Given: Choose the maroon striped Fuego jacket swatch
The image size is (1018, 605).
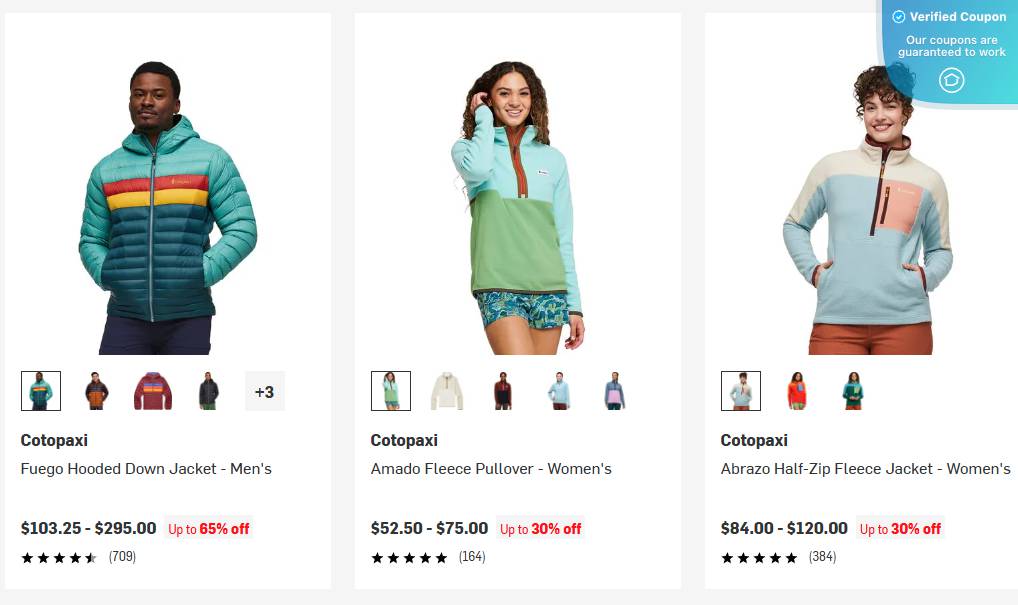Looking at the screenshot, I should tap(153, 391).
